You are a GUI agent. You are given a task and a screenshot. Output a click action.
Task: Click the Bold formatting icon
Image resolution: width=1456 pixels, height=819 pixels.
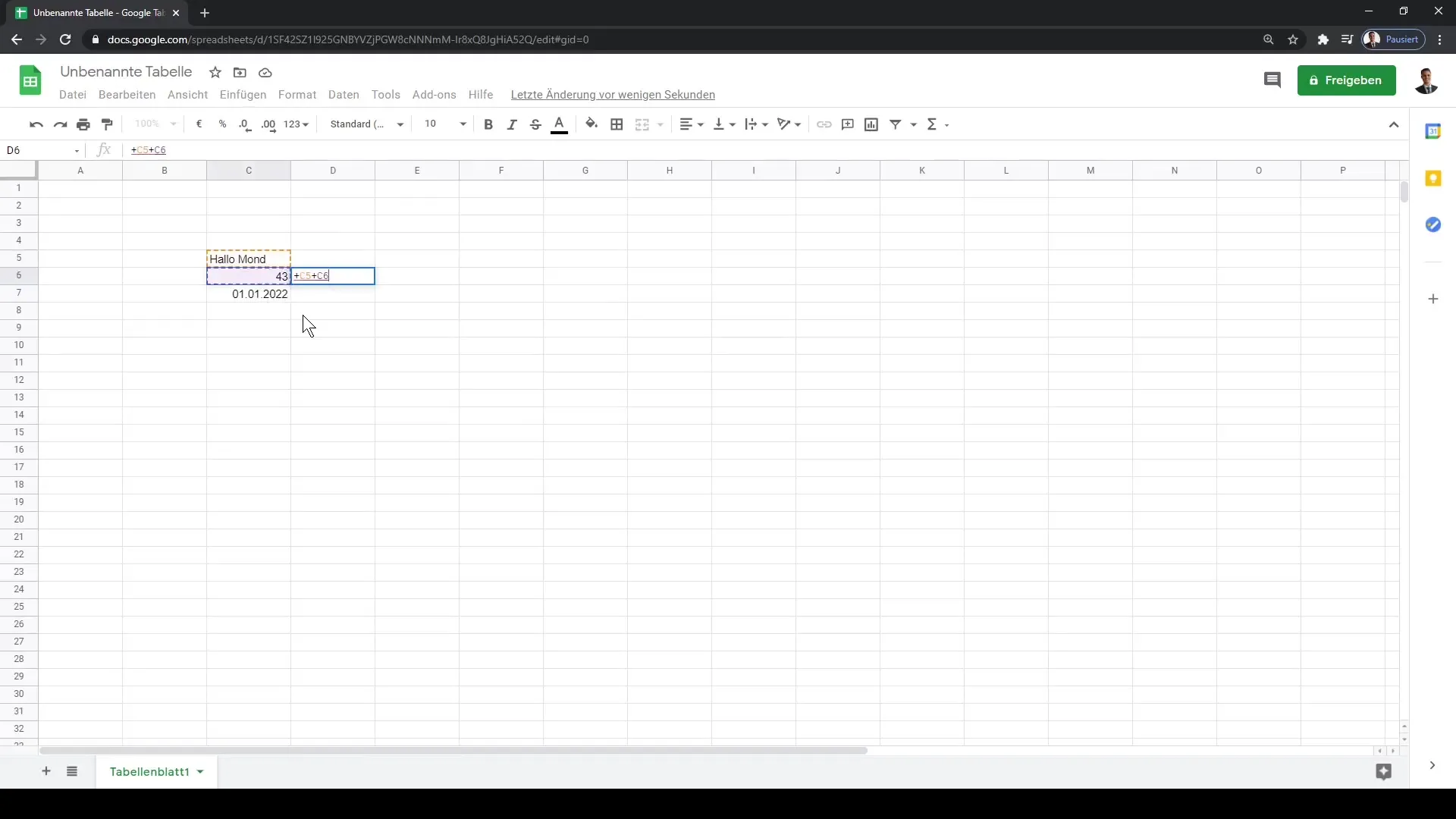pyautogui.click(x=488, y=124)
